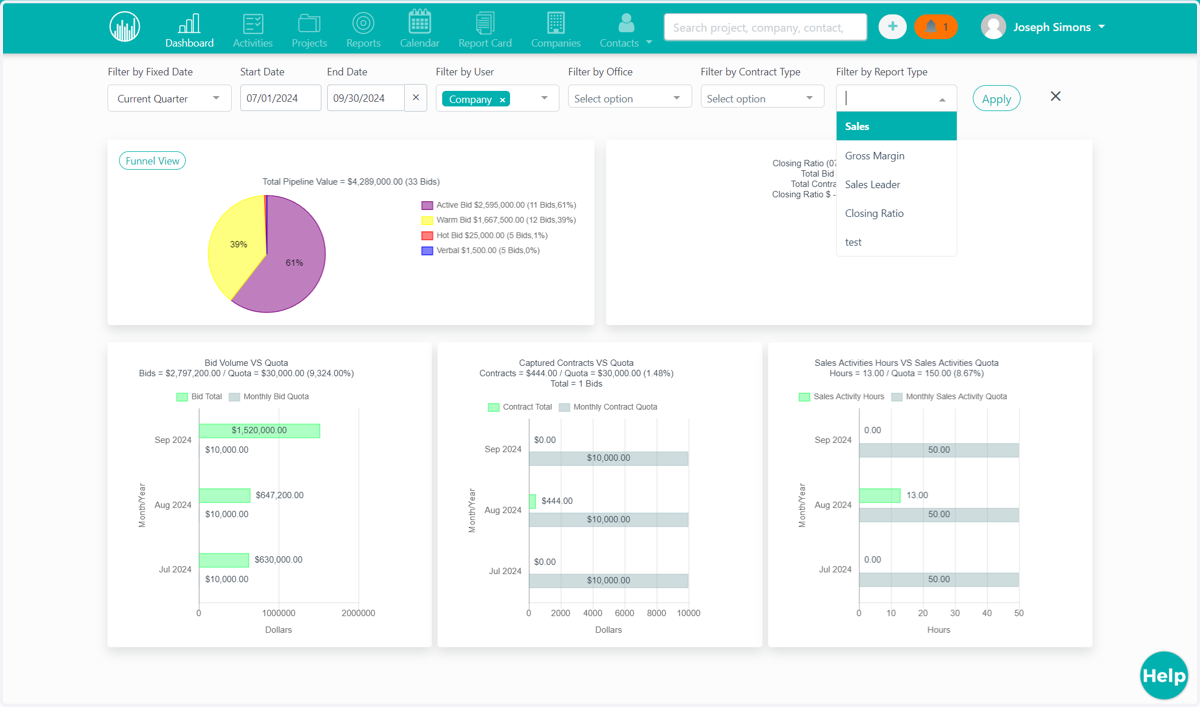This screenshot has width=1200, height=707.
Task: Open the Filter by Office dropdown
Action: pyautogui.click(x=630, y=98)
